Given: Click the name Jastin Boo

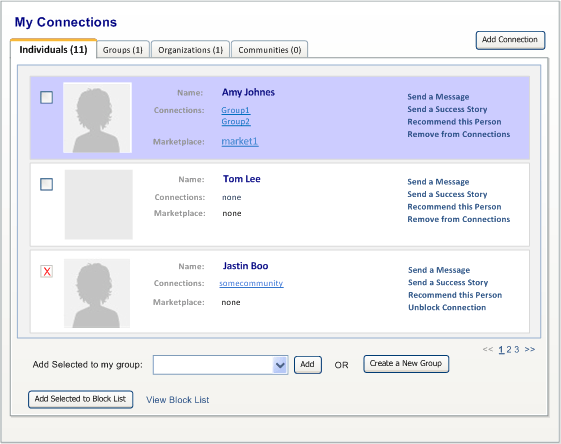Looking at the screenshot, I should pos(245,266).
